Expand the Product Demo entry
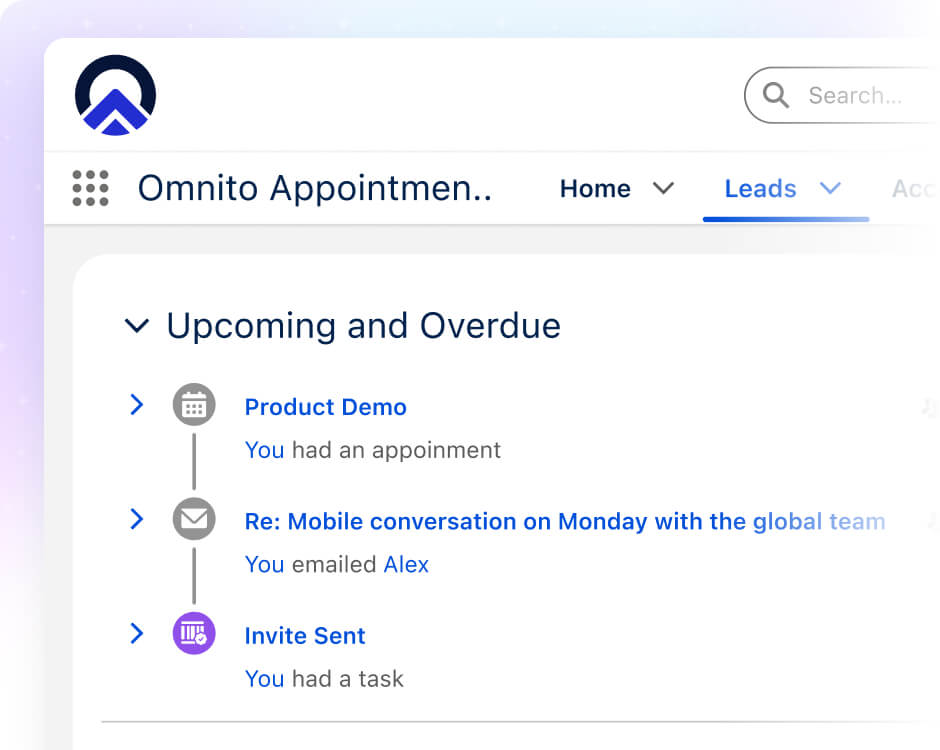Viewport: 940px width, 750px height. (137, 405)
